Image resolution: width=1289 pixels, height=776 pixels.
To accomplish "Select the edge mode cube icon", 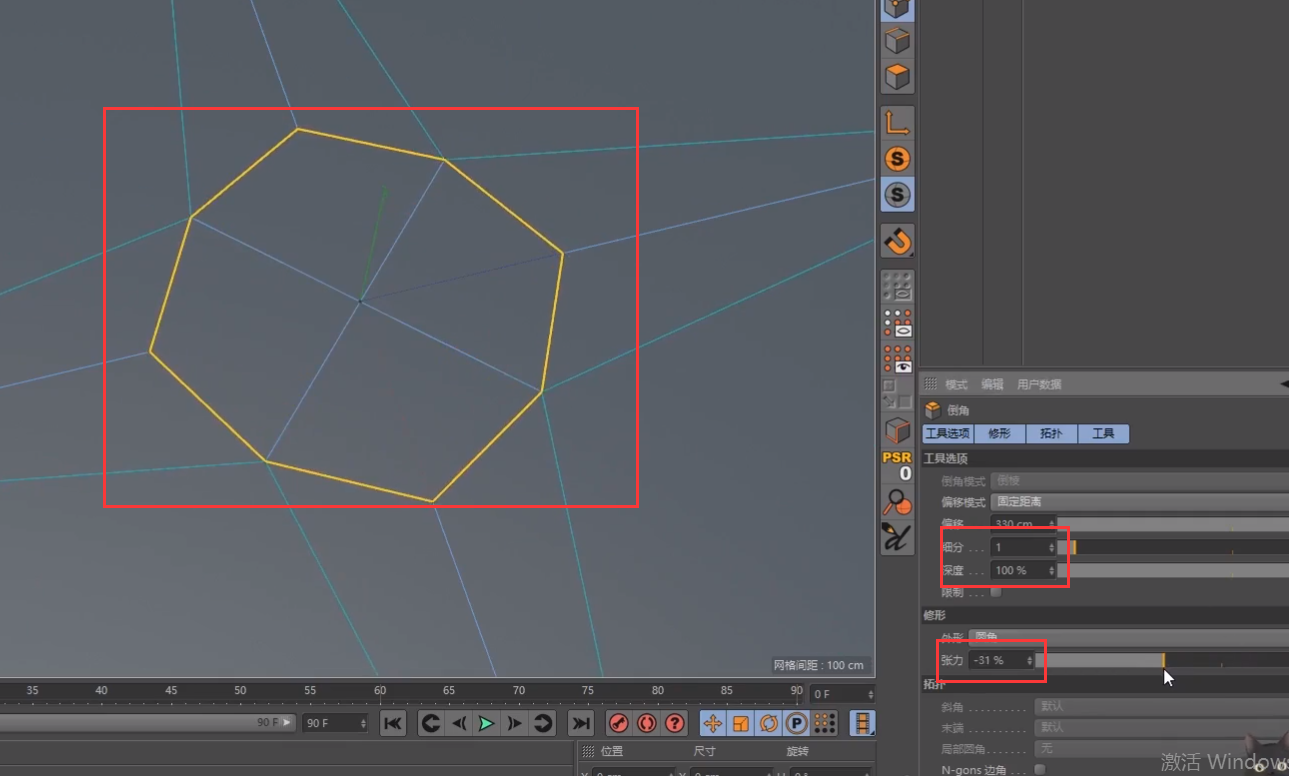I will point(897,40).
